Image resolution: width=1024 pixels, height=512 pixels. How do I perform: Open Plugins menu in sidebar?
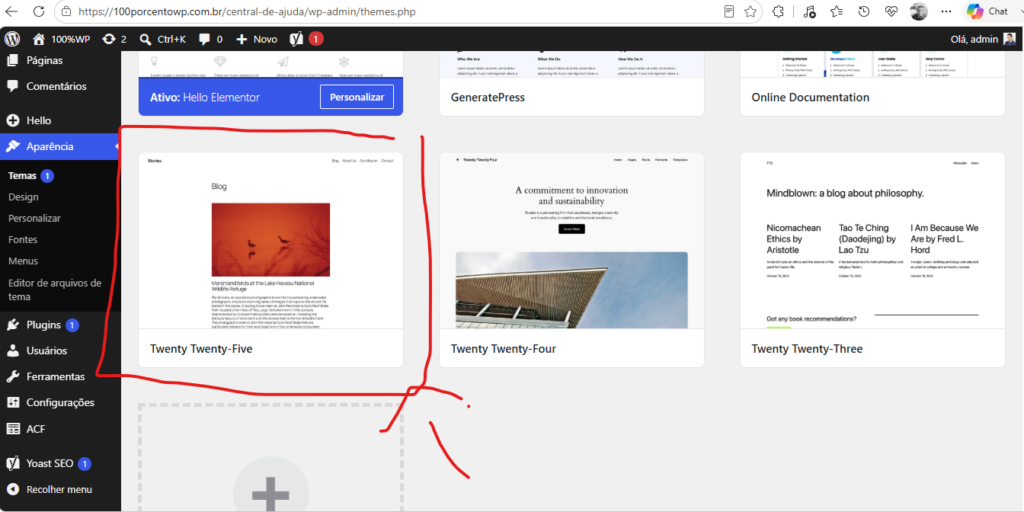[x=60, y=325]
